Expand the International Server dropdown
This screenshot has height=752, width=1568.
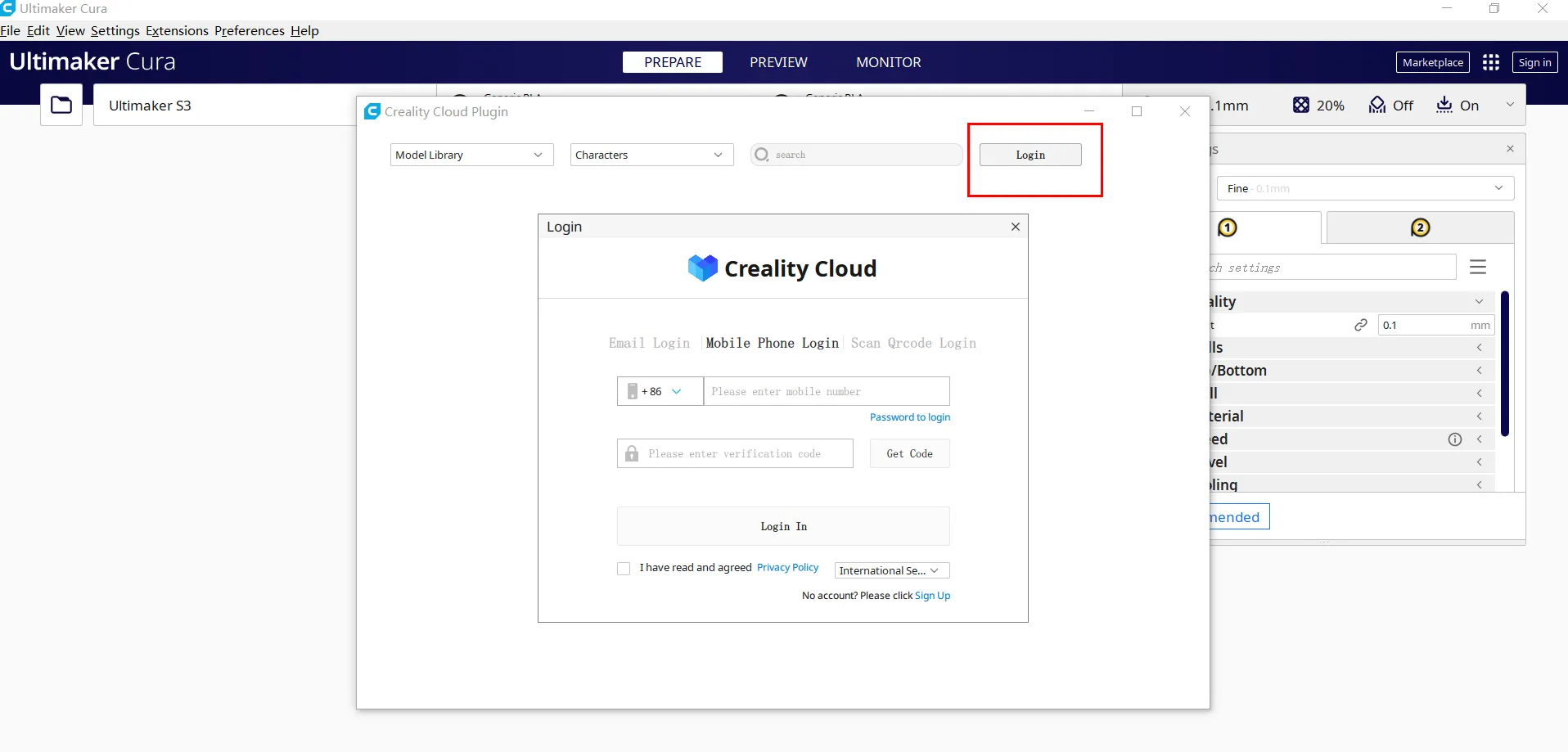[891, 570]
